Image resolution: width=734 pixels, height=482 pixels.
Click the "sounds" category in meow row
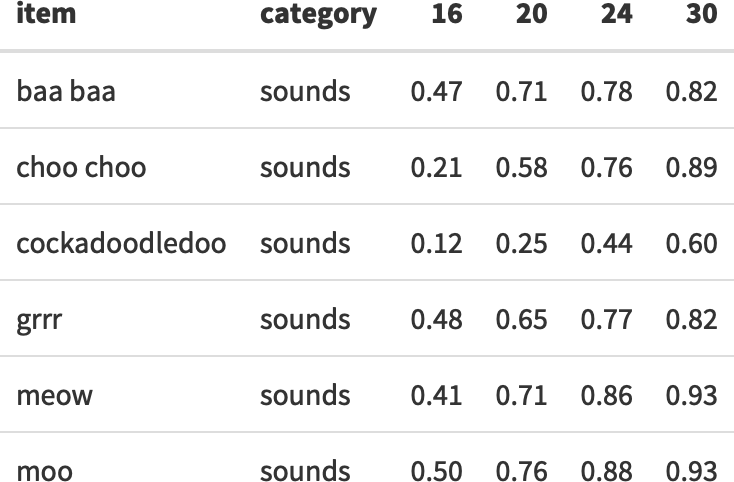coord(305,395)
